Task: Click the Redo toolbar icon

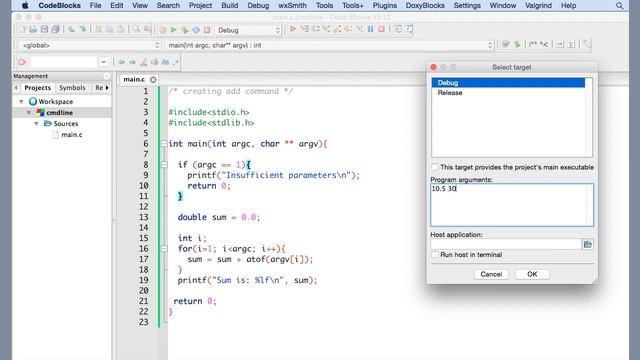Action: 83,29
